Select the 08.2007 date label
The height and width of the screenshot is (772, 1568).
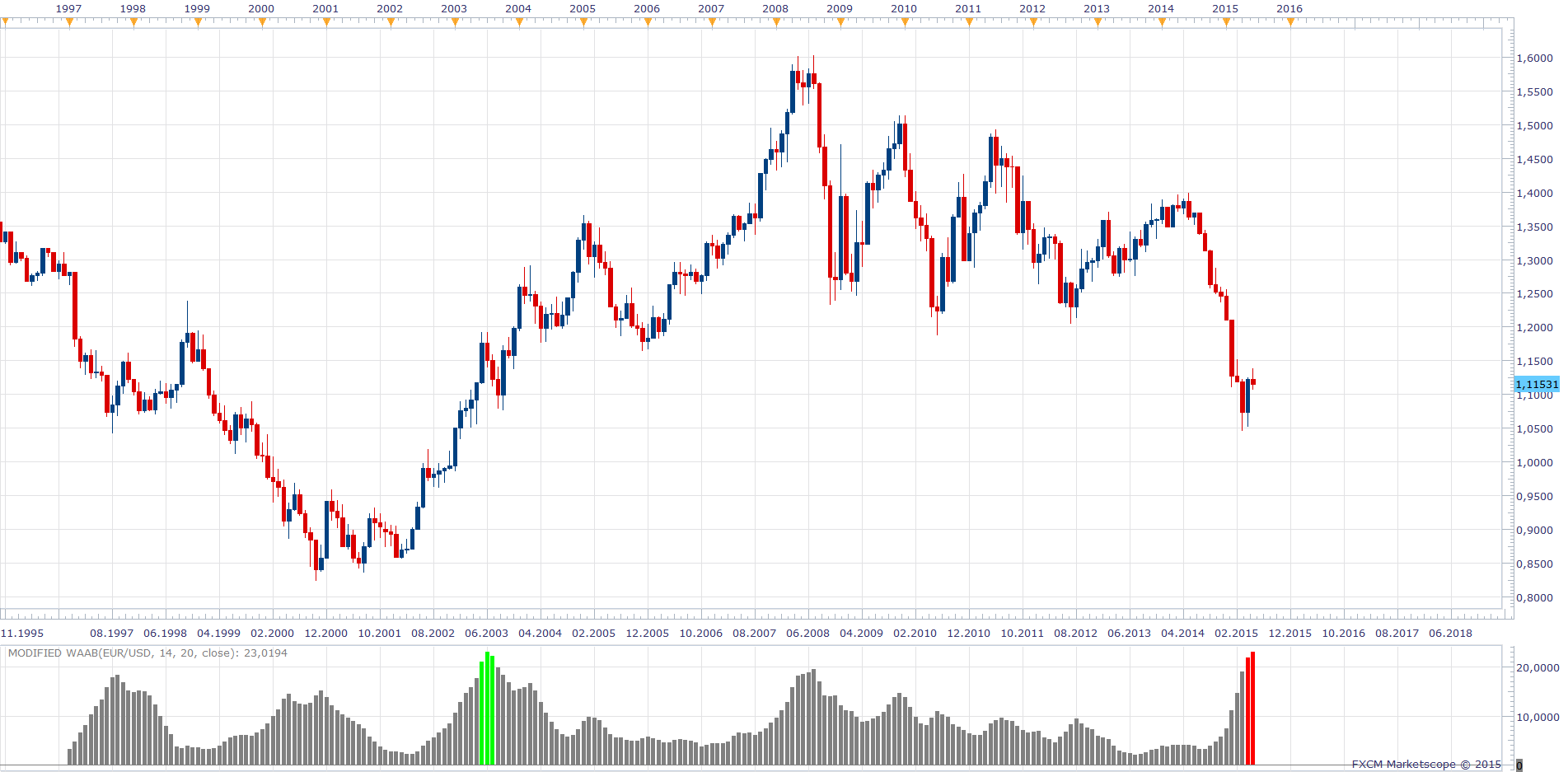pos(755,634)
